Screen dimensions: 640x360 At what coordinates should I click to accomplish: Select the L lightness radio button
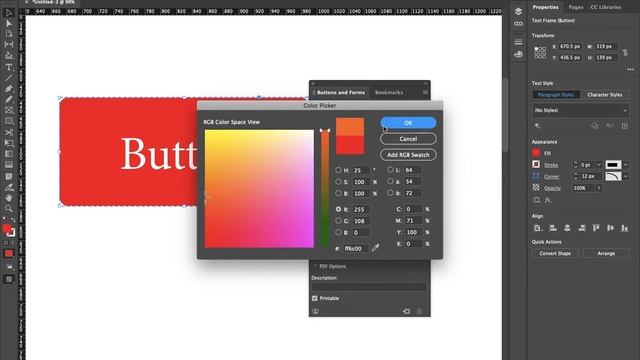pos(390,169)
